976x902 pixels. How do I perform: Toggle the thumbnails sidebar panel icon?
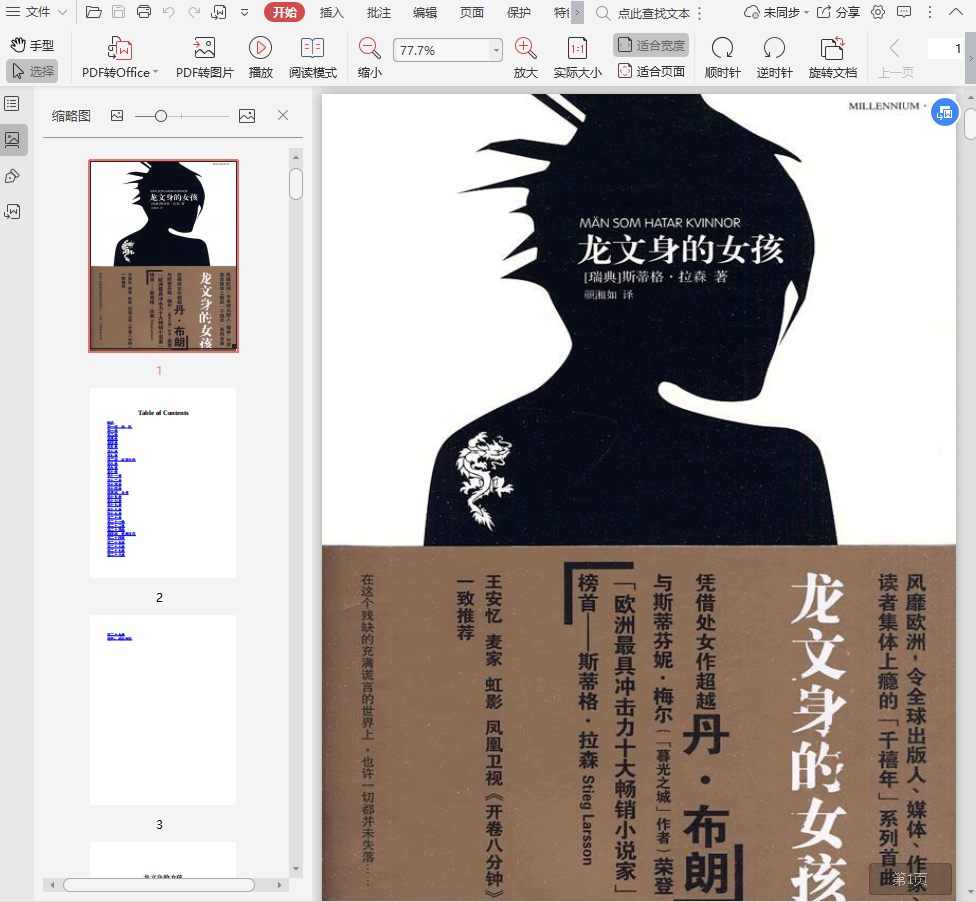[12, 139]
